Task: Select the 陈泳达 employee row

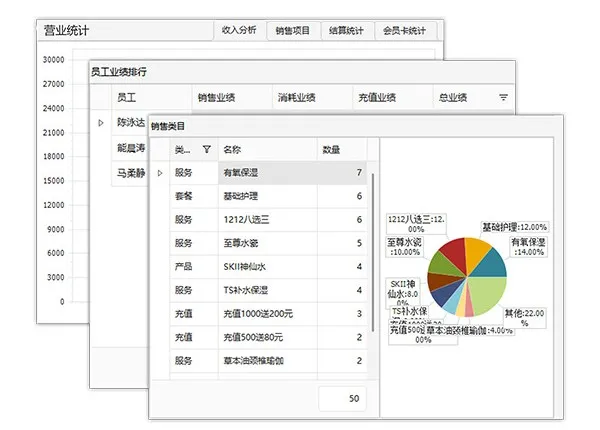Action: 131,122
